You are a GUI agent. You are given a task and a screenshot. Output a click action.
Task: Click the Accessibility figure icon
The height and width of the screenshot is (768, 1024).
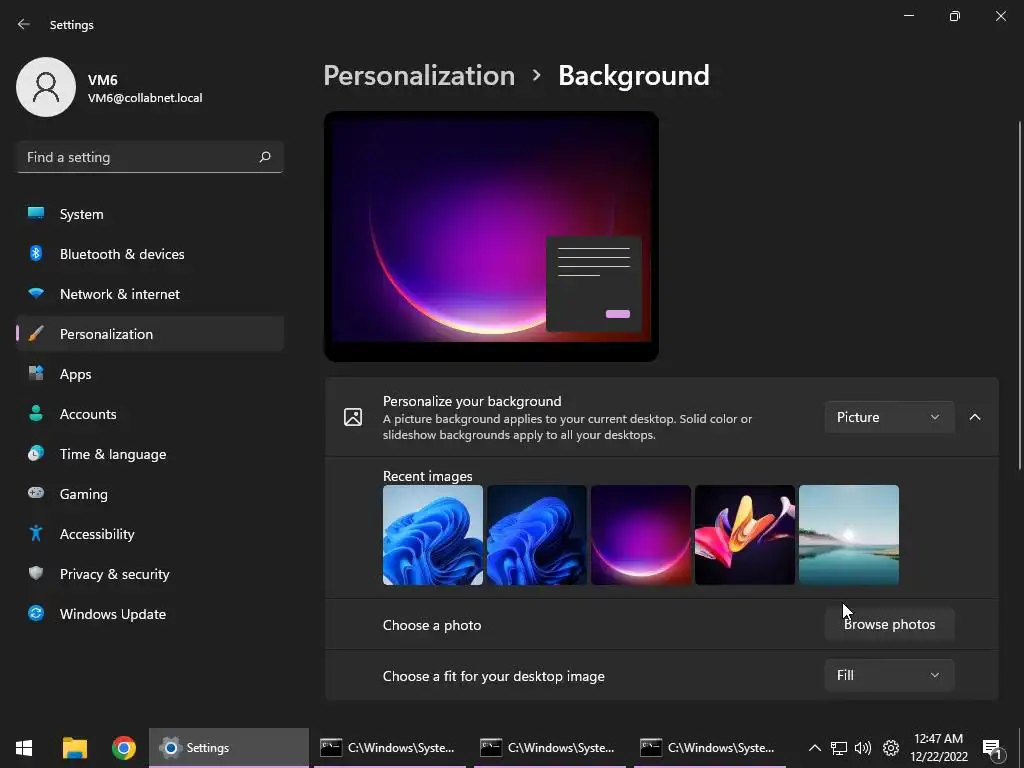(36, 533)
